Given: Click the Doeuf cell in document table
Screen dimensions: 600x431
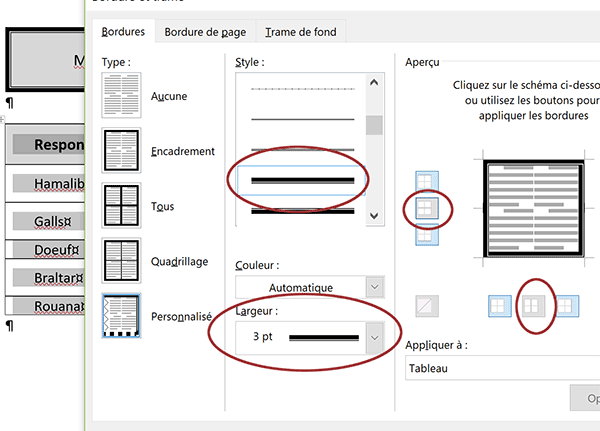Looking at the screenshot, I should point(45,250).
